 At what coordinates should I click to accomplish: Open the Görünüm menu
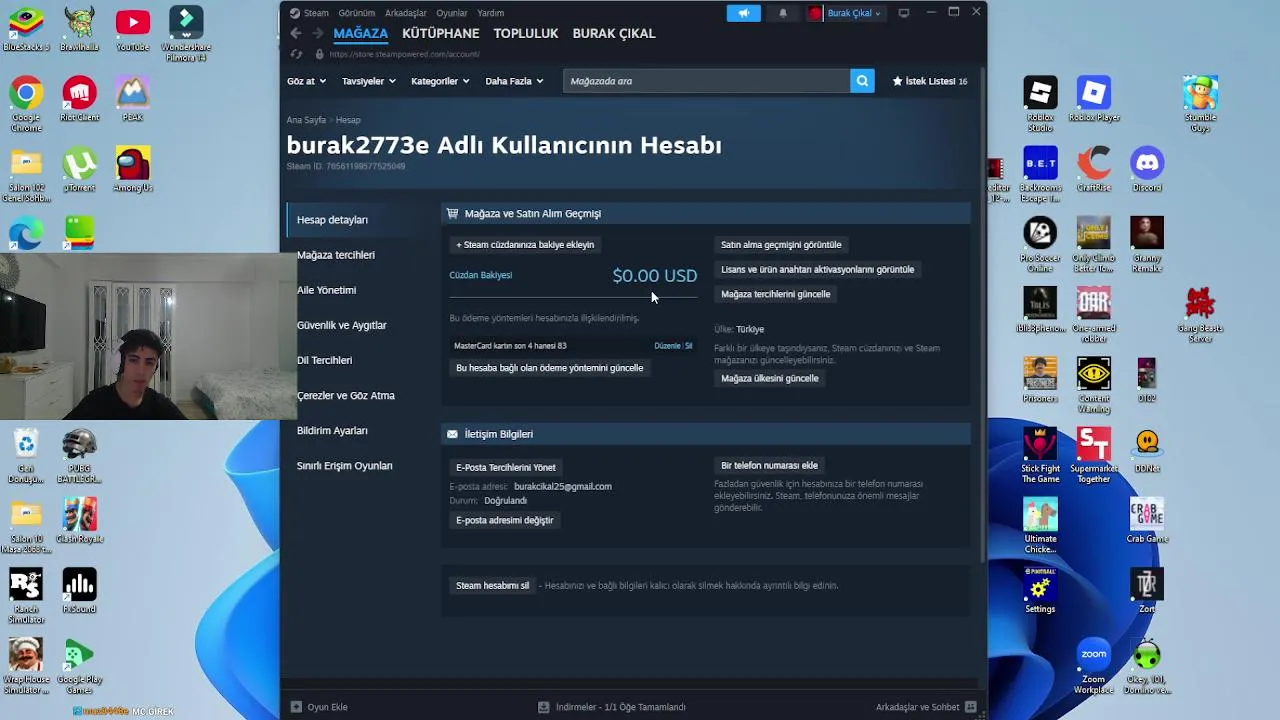point(357,13)
